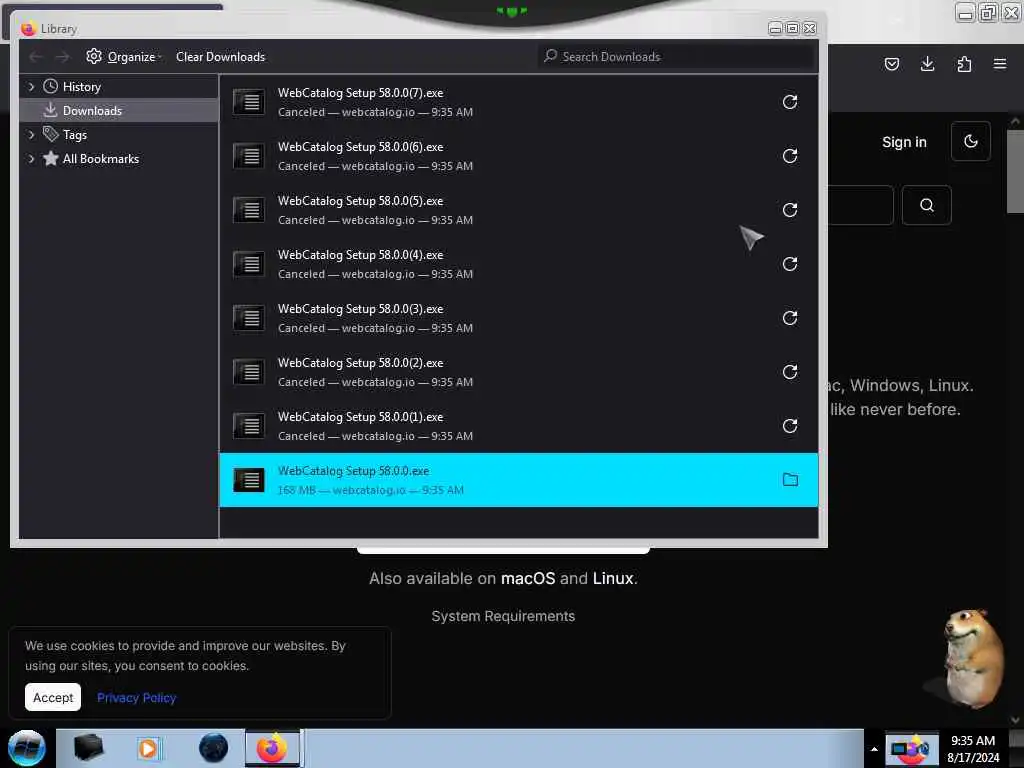Open the dark globe taskbar icon
The height and width of the screenshot is (768, 1024).
click(x=213, y=748)
